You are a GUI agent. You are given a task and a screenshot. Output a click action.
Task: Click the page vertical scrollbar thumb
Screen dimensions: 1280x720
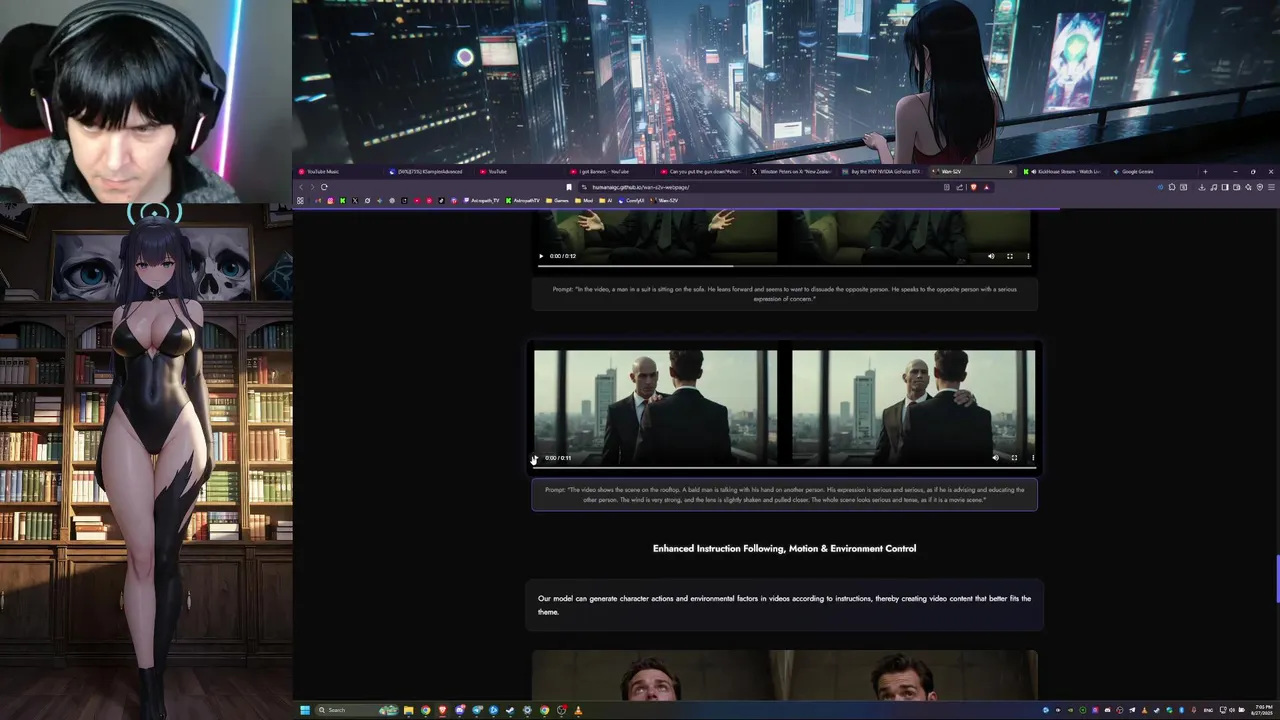coord(1277,580)
